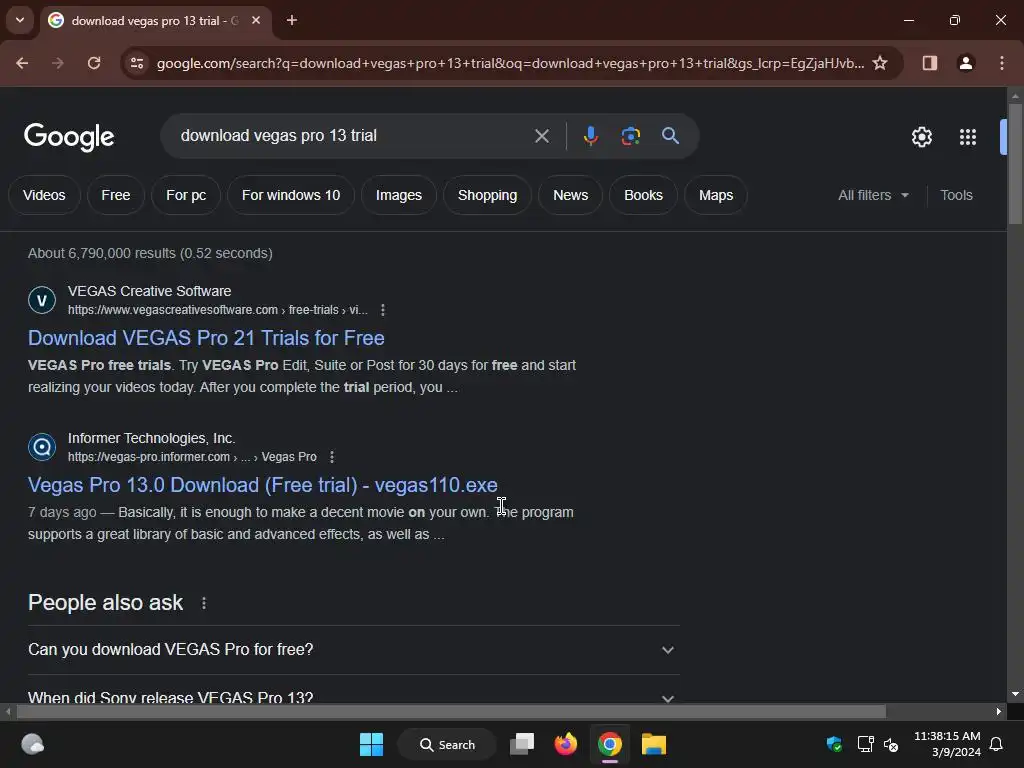This screenshot has width=1024, height=768.
Task: Switch to Maps results
Action: pyautogui.click(x=716, y=195)
